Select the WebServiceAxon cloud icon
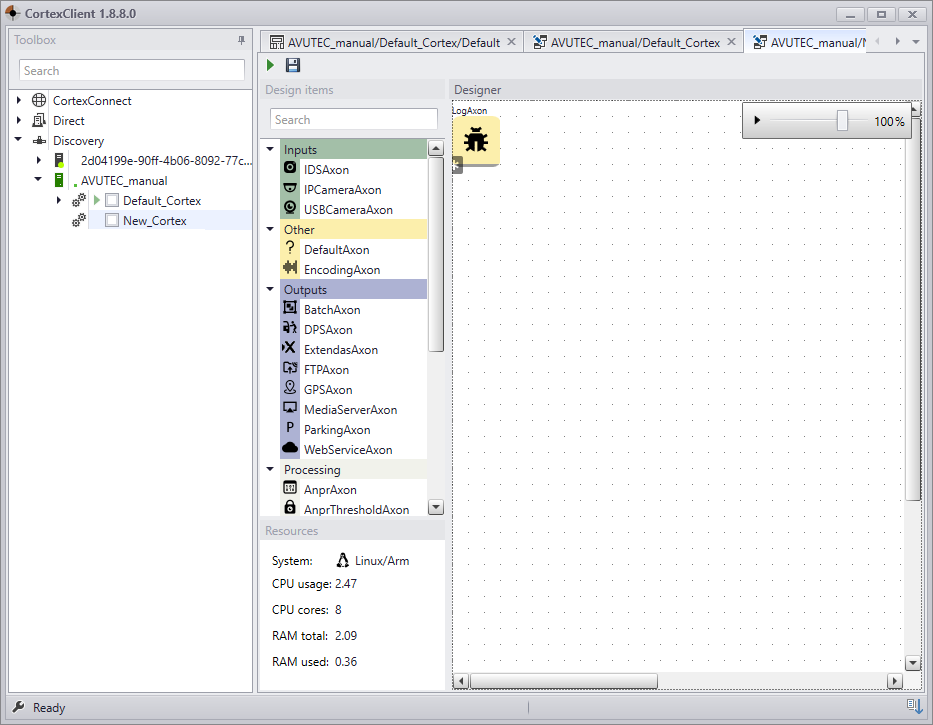The width and height of the screenshot is (933, 725). (x=290, y=448)
